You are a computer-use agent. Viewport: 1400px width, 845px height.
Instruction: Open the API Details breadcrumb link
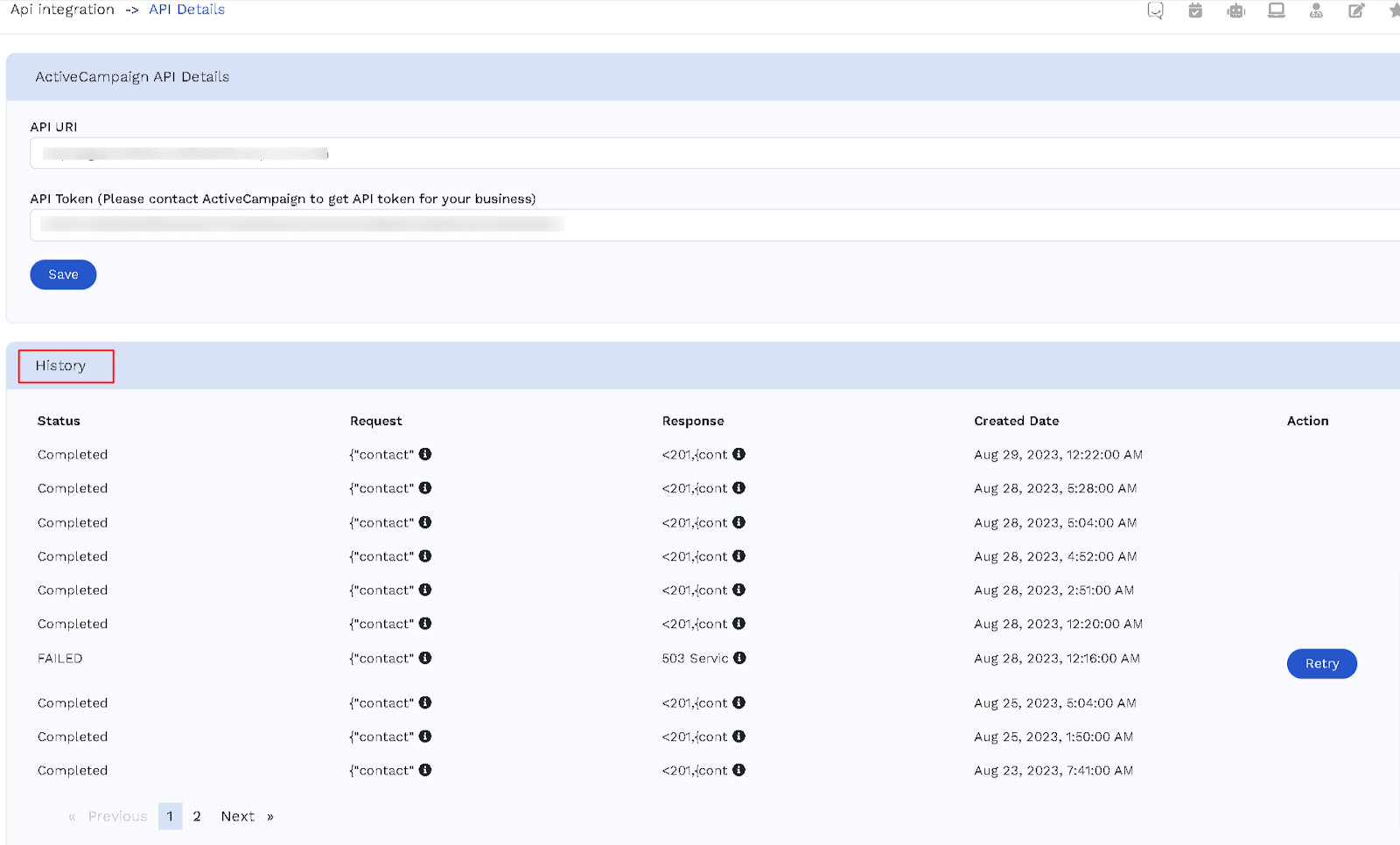coord(186,10)
